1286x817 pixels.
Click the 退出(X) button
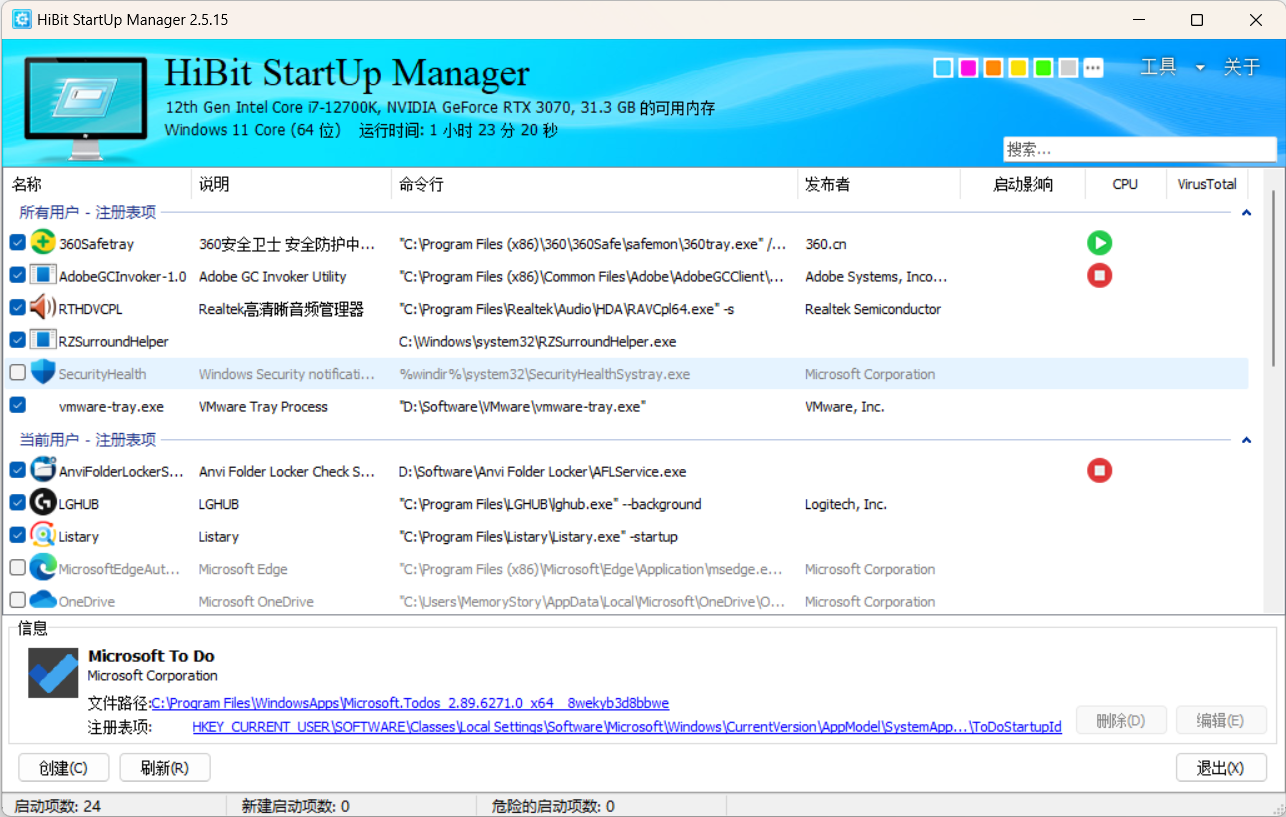click(x=1221, y=768)
